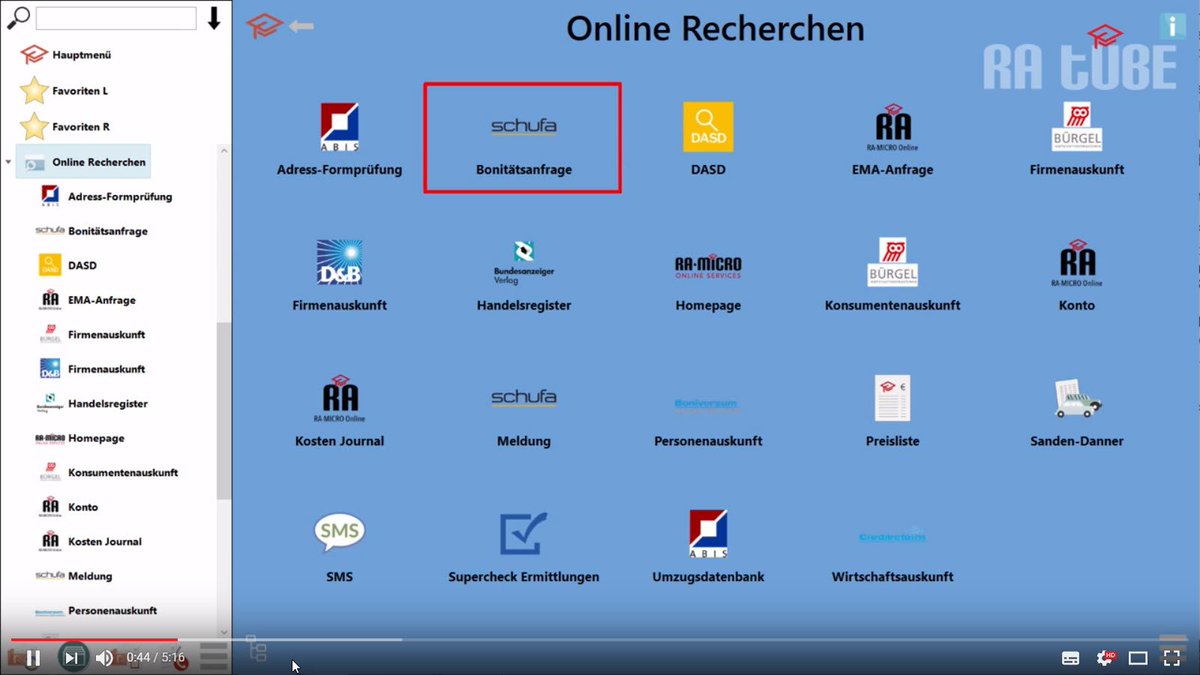Select Meldung in the sidebar tree
1200x675 pixels.
pyautogui.click(x=74, y=576)
